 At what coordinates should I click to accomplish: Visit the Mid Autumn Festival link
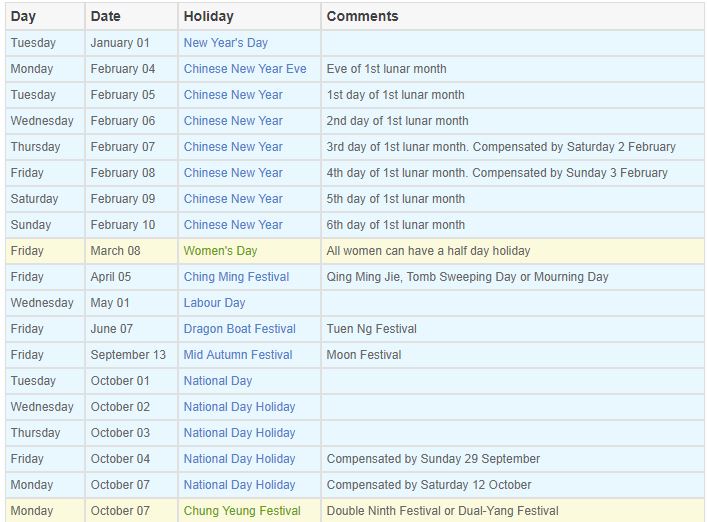(238, 355)
